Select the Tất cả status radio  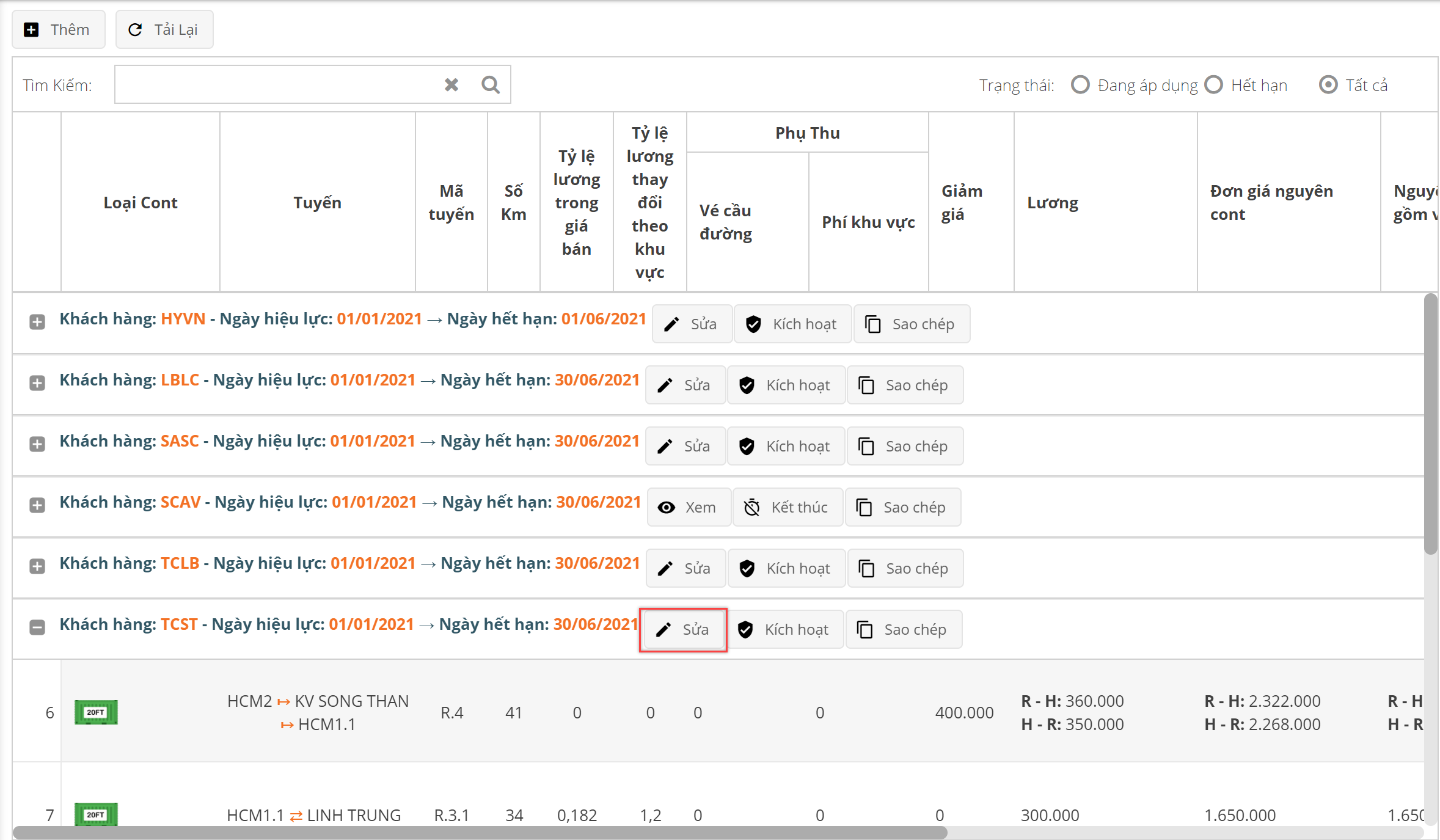click(1328, 84)
